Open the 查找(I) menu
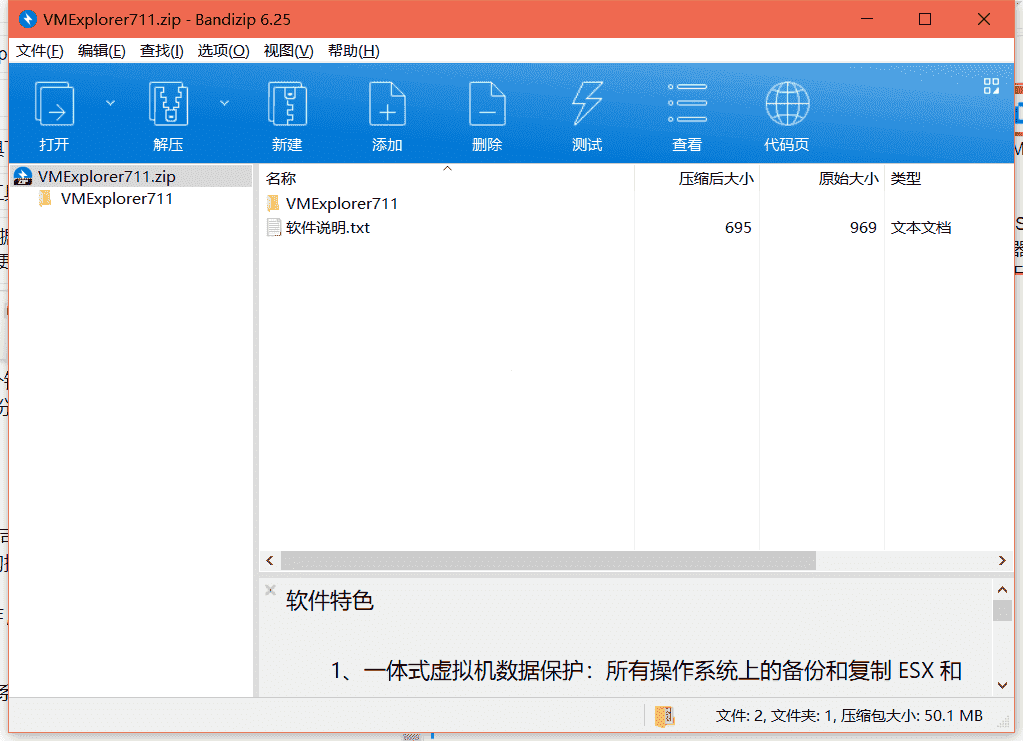 tap(161, 51)
